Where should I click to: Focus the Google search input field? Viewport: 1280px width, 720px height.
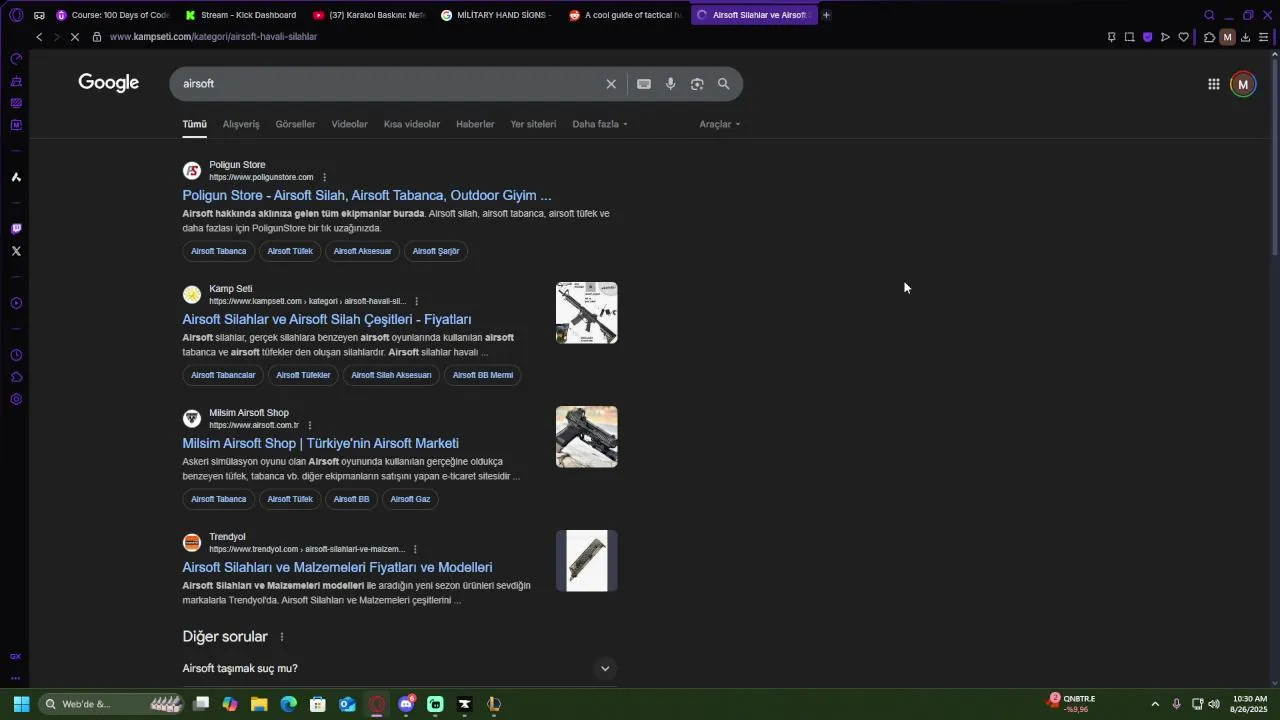(390, 84)
